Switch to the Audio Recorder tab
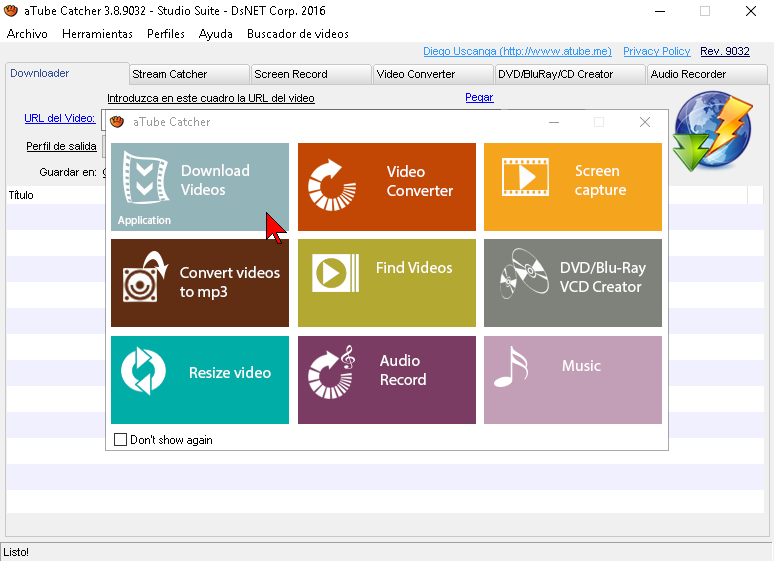 [x=707, y=74]
